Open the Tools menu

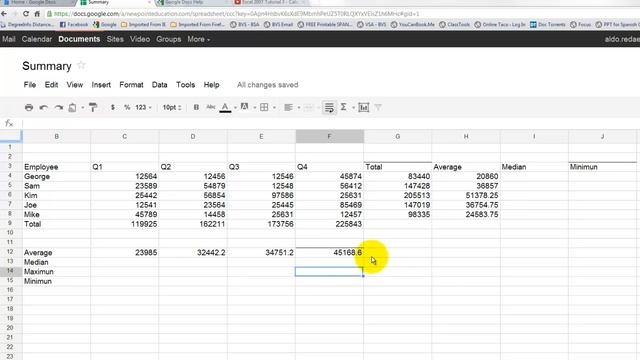(x=185, y=84)
